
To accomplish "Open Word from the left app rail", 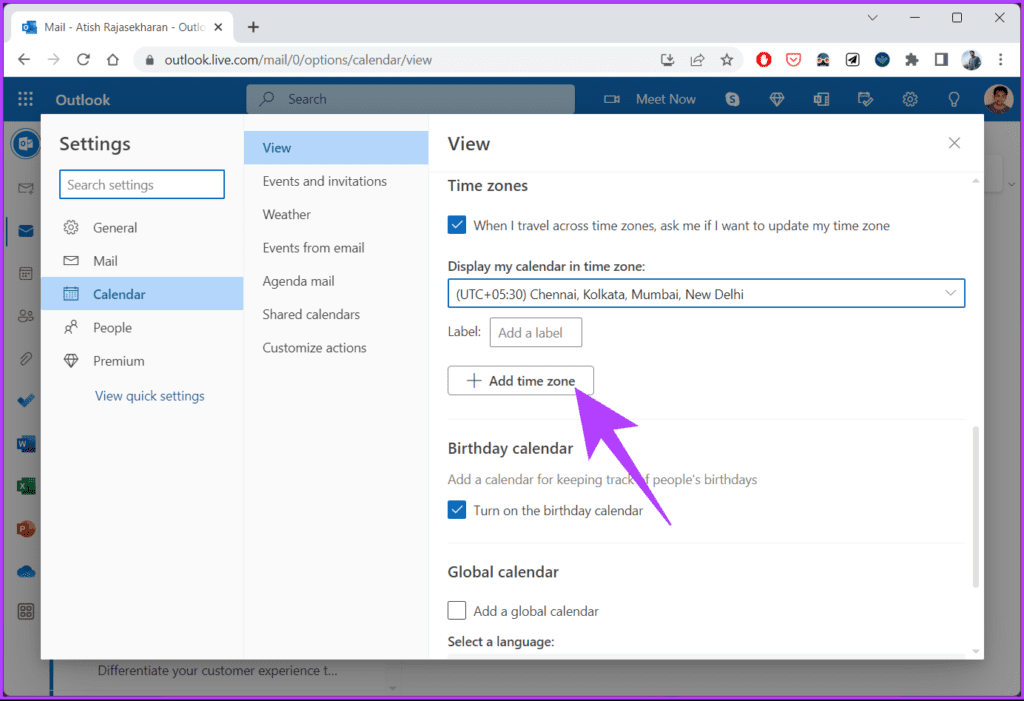I will 25,444.
